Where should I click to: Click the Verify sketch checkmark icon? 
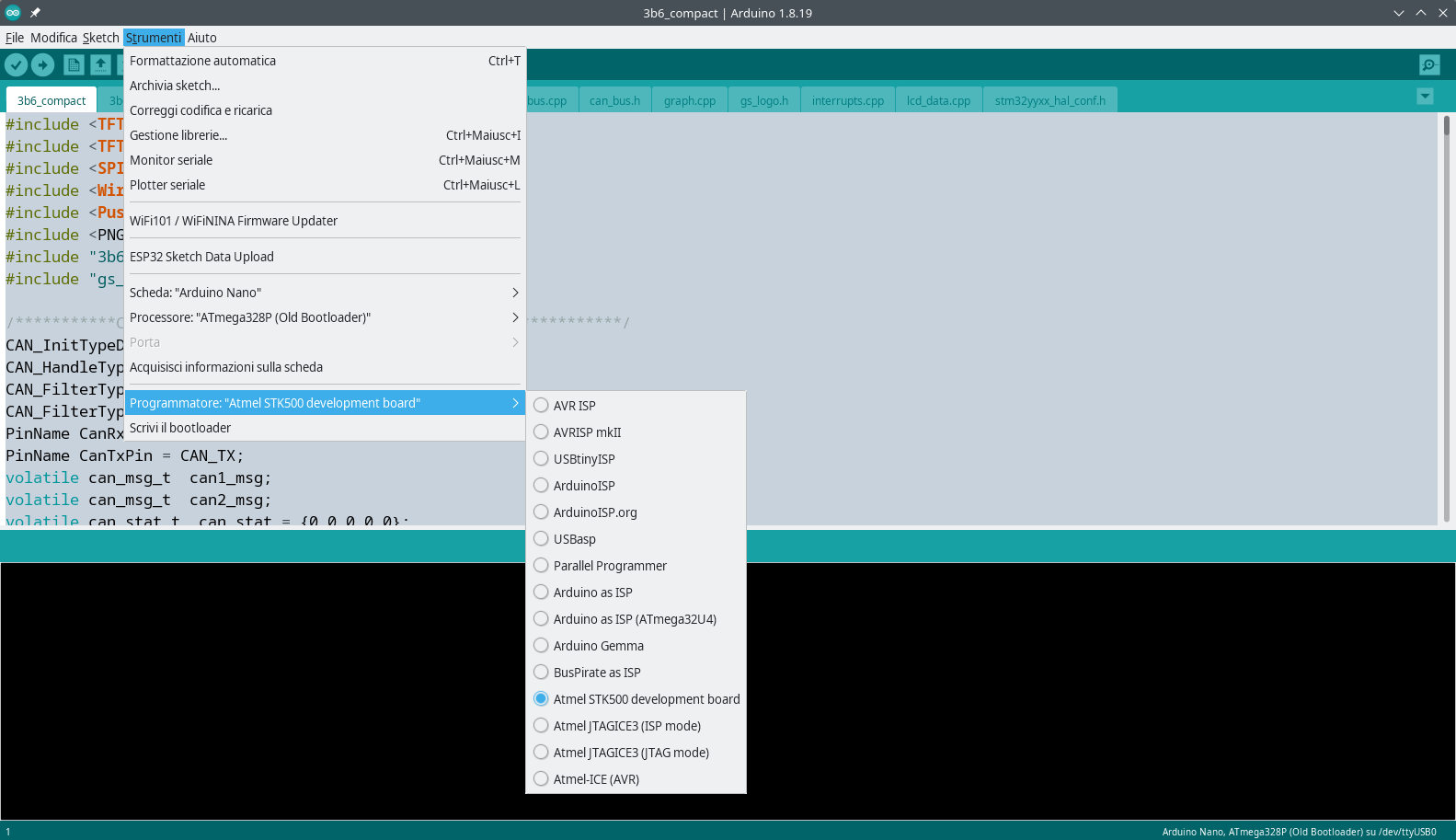pyautogui.click(x=16, y=64)
